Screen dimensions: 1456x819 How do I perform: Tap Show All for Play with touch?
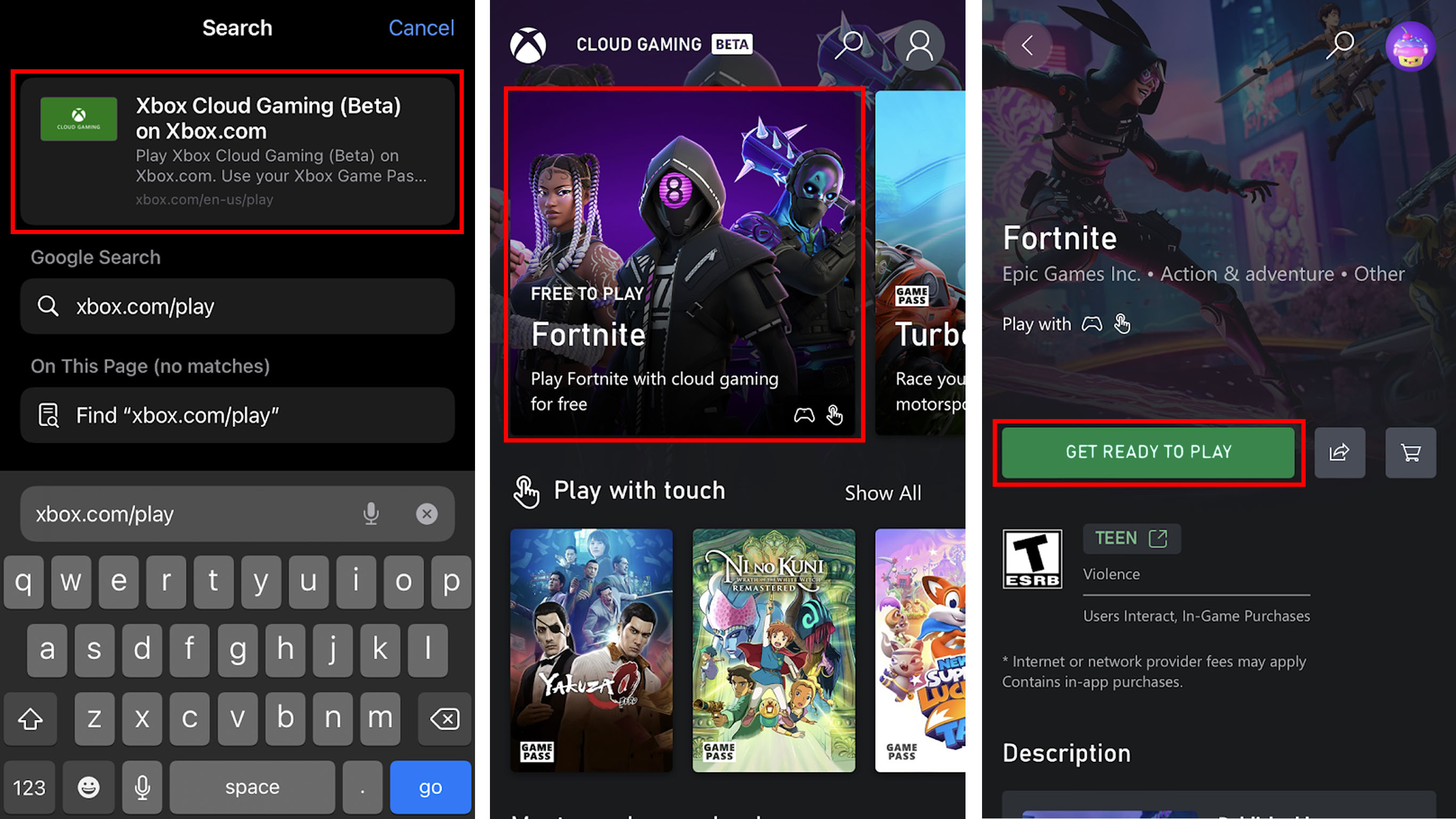click(883, 493)
